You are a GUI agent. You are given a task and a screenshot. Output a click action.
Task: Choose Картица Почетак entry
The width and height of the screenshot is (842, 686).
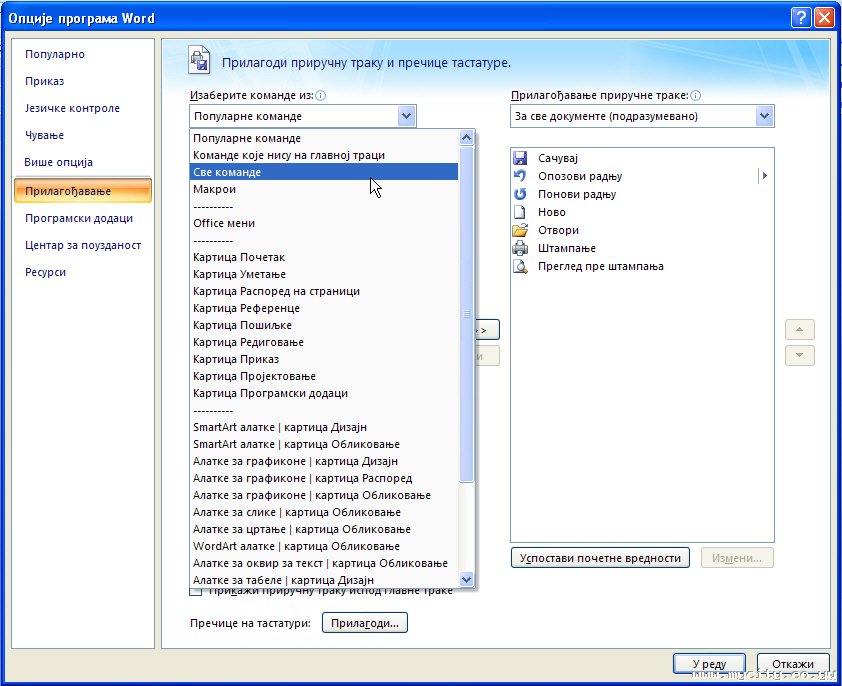[x=324, y=257]
